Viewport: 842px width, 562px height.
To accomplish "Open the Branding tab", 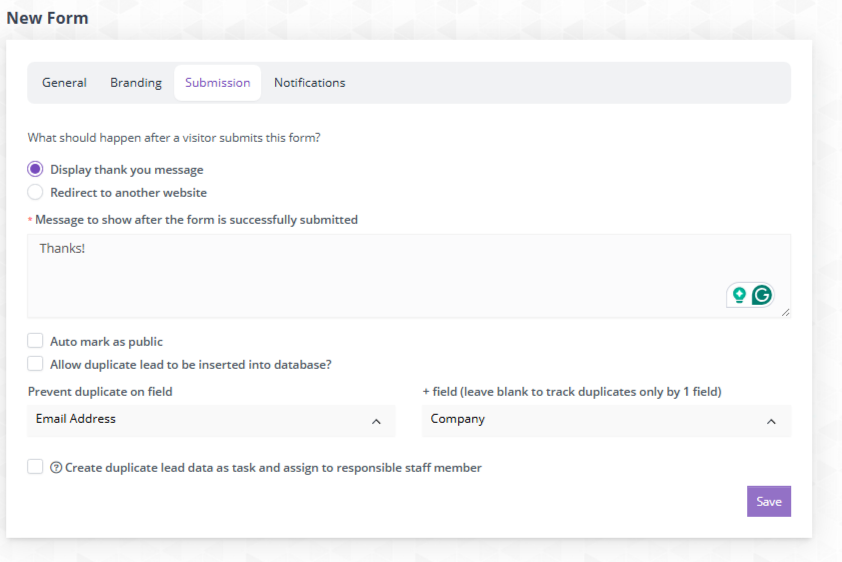I will tap(136, 83).
